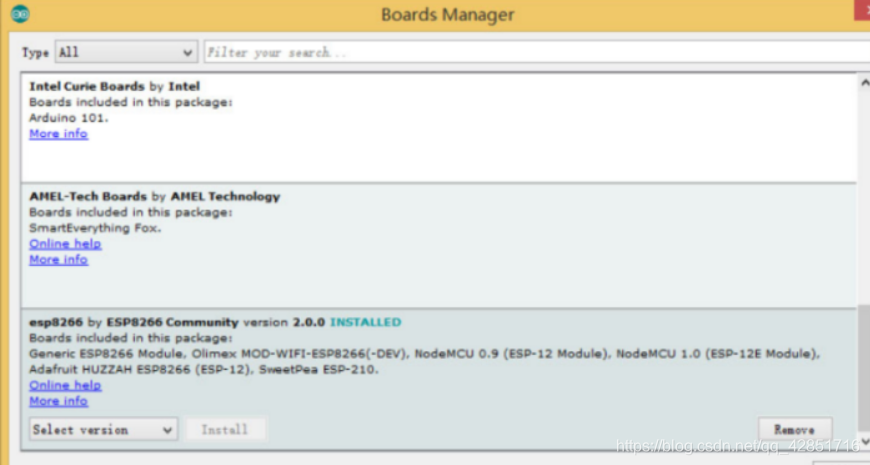Open More info link for Intel Curie Boards
The height and width of the screenshot is (465, 870).
tap(58, 134)
